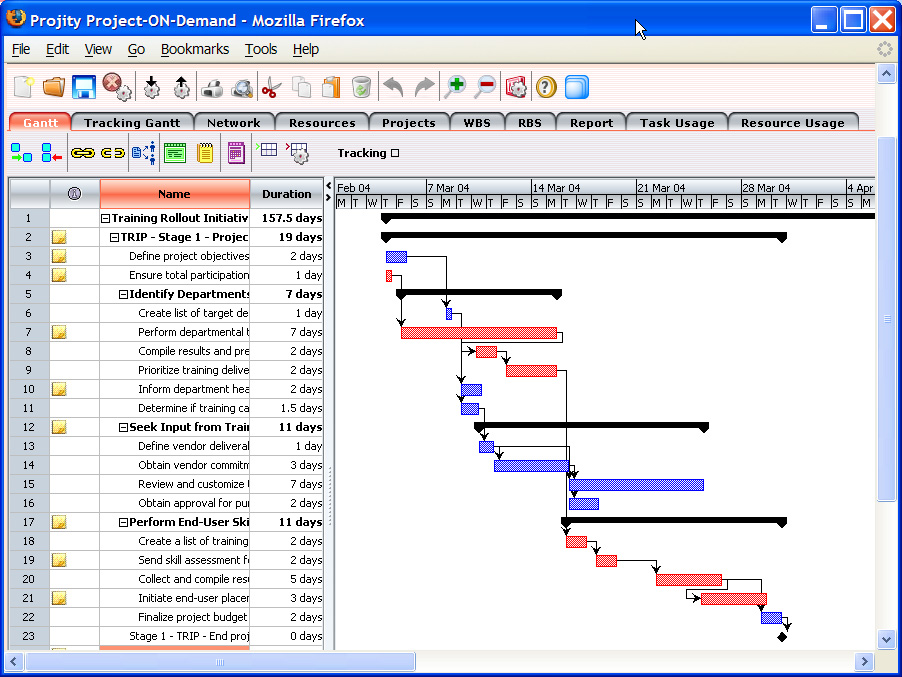The height and width of the screenshot is (677, 902).
Task: Unlink tasks with the broken chain icon
Action: click(x=113, y=153)
